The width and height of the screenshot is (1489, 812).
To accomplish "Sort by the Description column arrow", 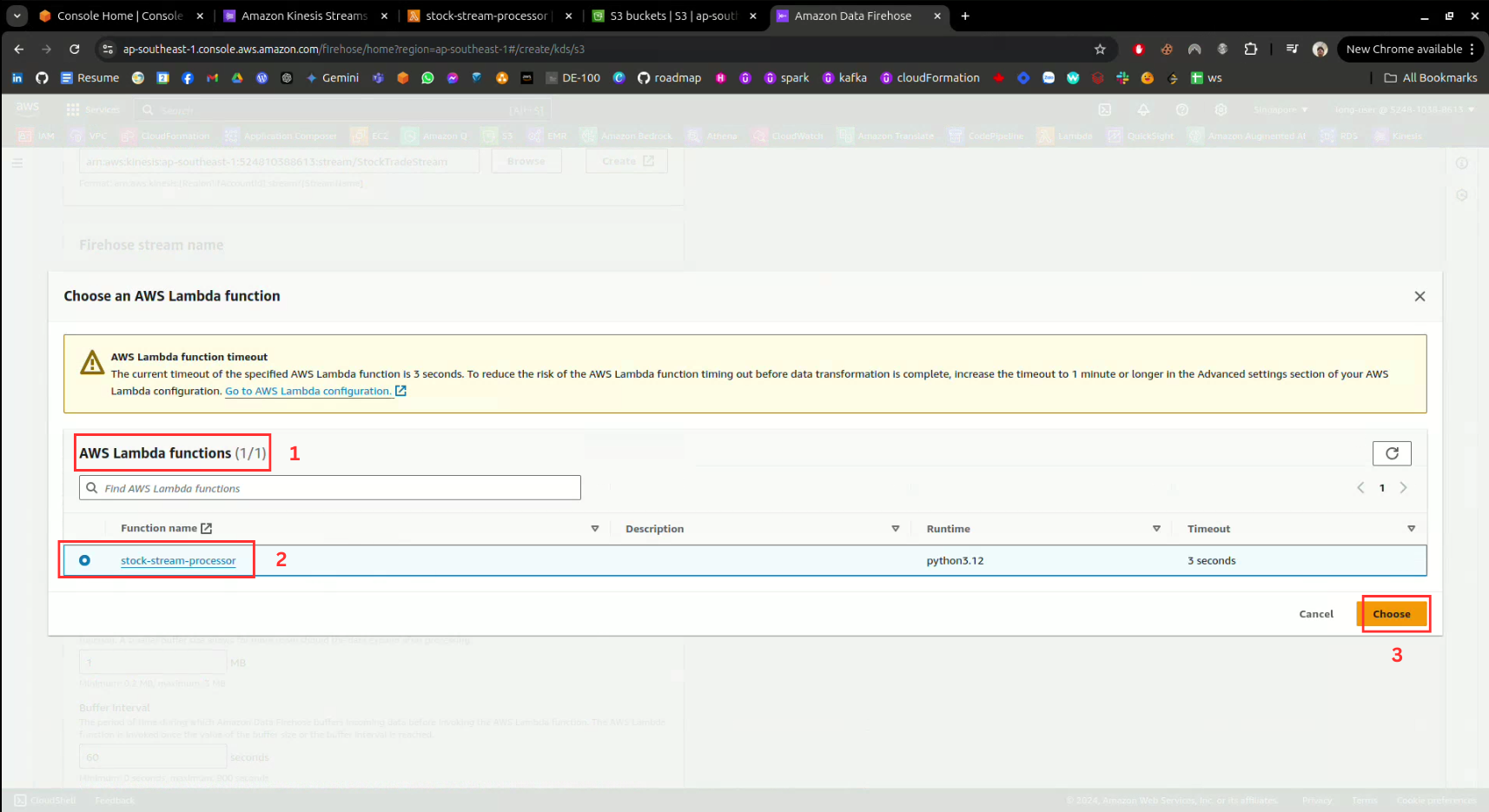I will click(x=895, y=529).
